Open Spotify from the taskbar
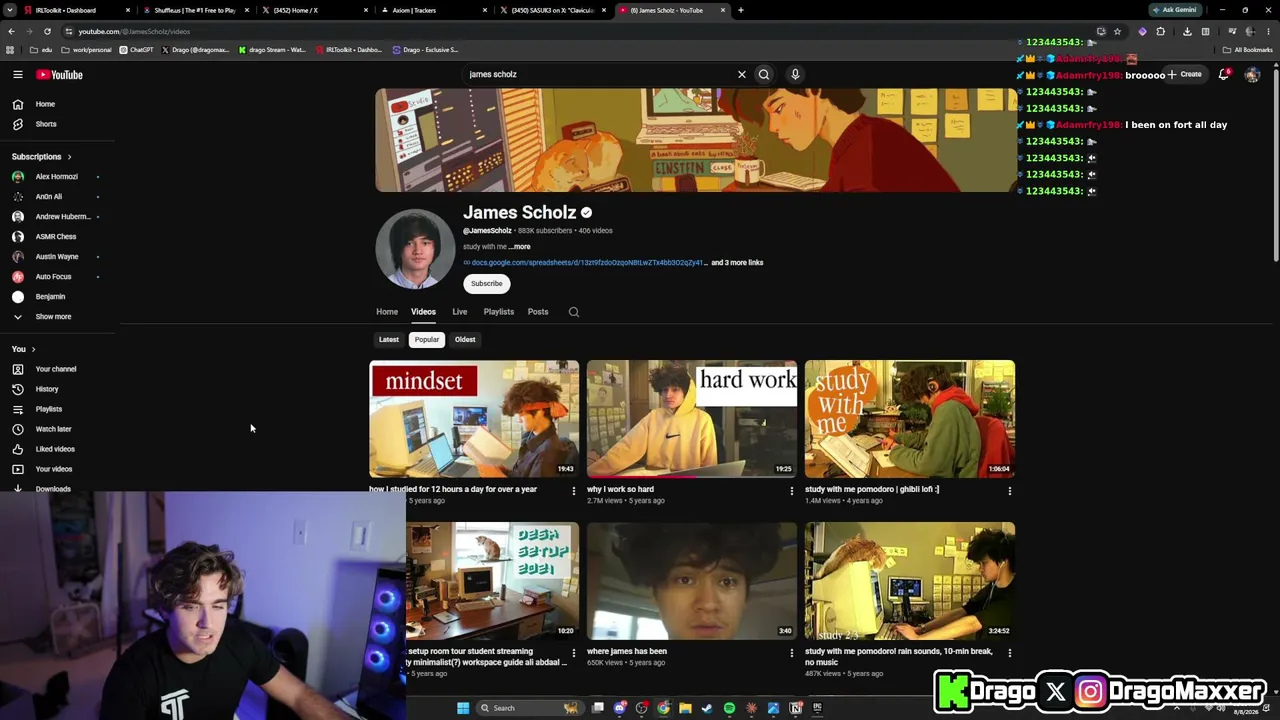This screenshot has width=1280, height=720. [729, 708]
